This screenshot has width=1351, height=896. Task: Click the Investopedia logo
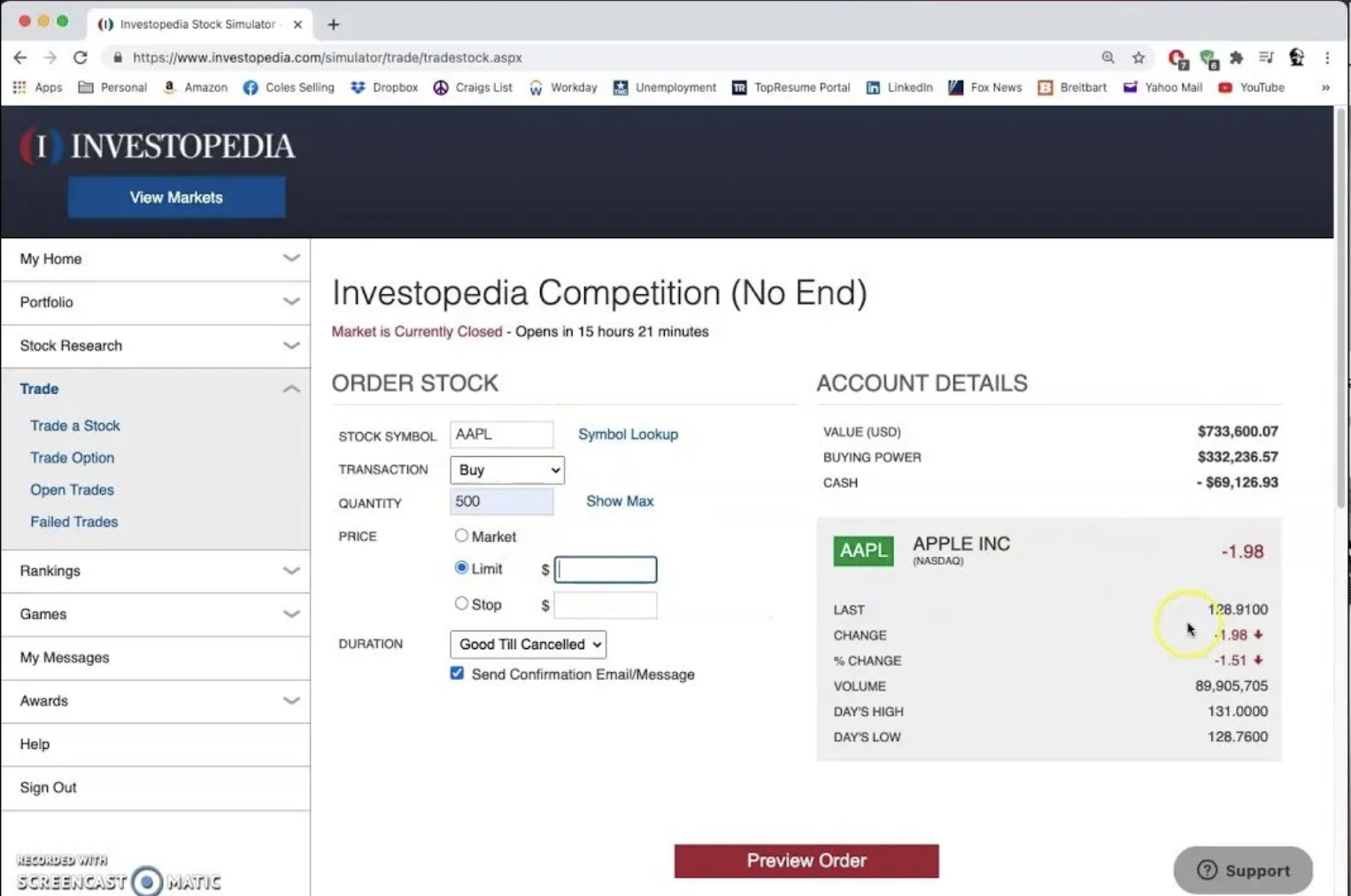158,146
